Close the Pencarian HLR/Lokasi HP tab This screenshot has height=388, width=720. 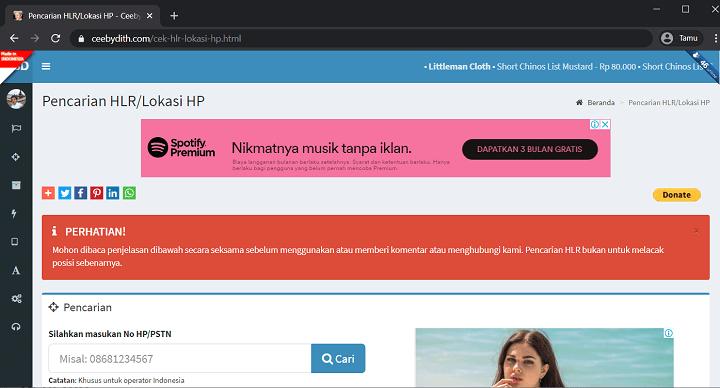coord(150,16)
